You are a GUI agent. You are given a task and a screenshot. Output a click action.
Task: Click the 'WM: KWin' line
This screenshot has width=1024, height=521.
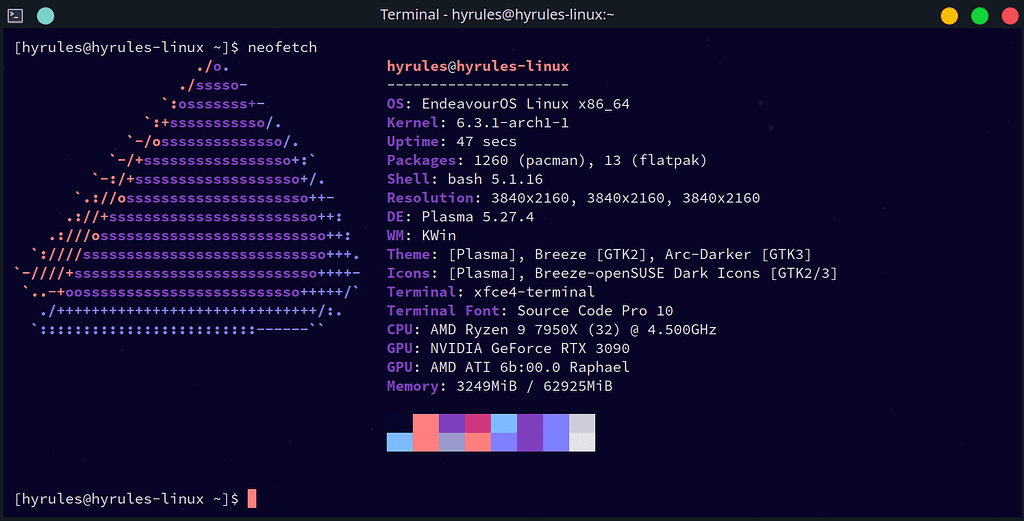[421, 236]
